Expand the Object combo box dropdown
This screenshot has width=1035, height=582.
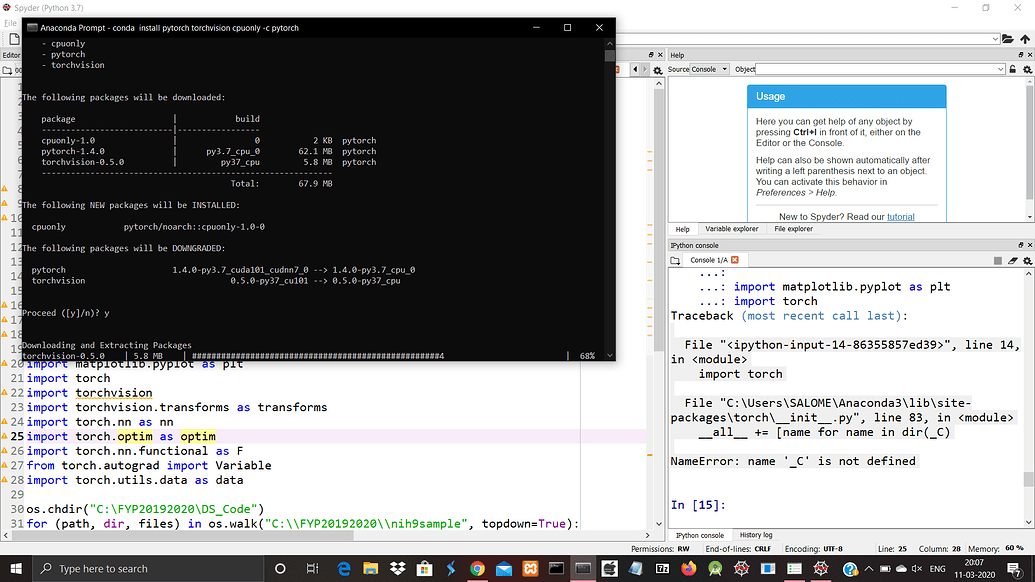(1000, 70)
